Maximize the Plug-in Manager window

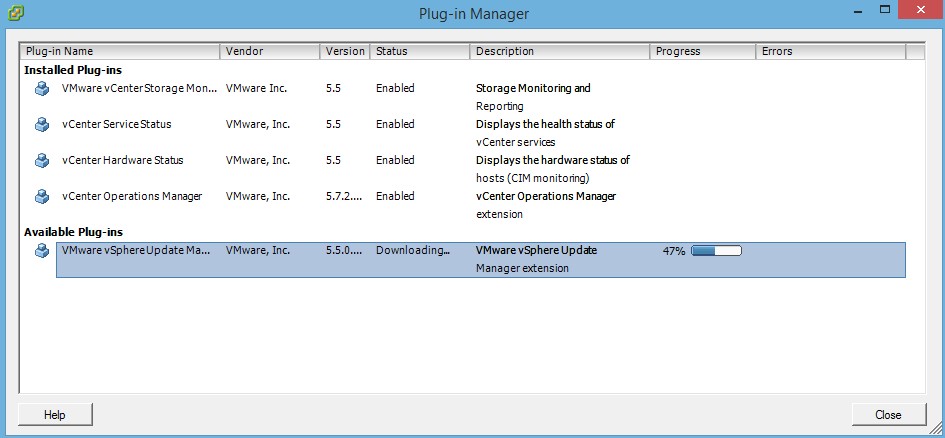pos(885,10)
